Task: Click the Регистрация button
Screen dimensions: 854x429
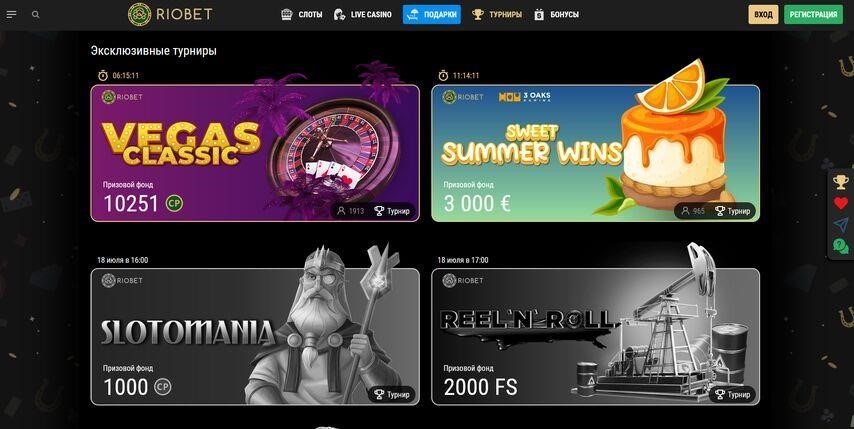Action: click(813, 15)
